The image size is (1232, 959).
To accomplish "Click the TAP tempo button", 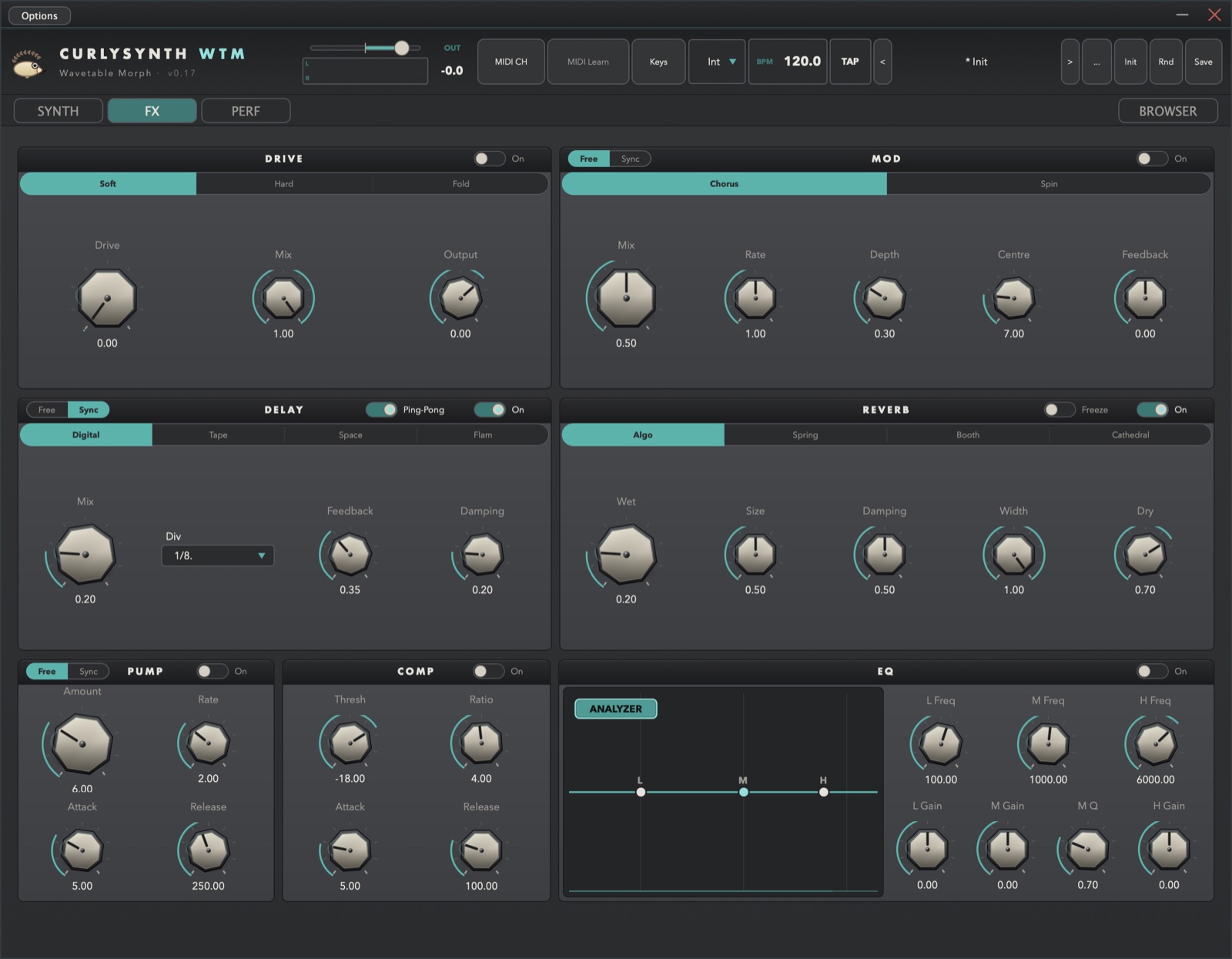I will (x=850, y=62).
